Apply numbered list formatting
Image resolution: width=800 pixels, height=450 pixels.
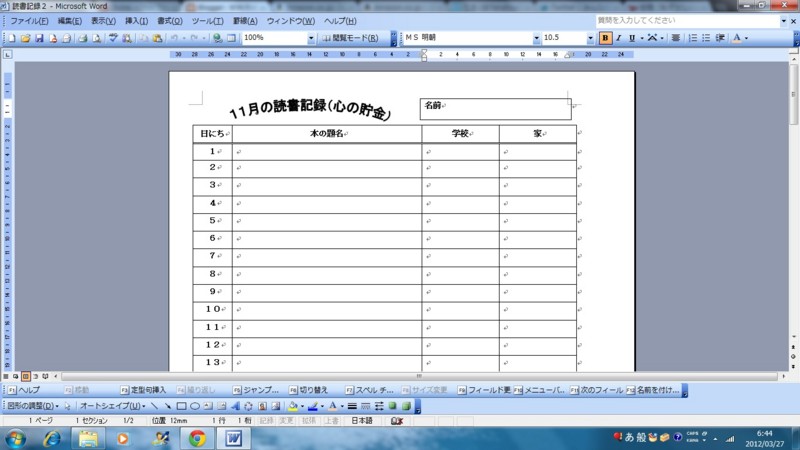tap(693, 38)
